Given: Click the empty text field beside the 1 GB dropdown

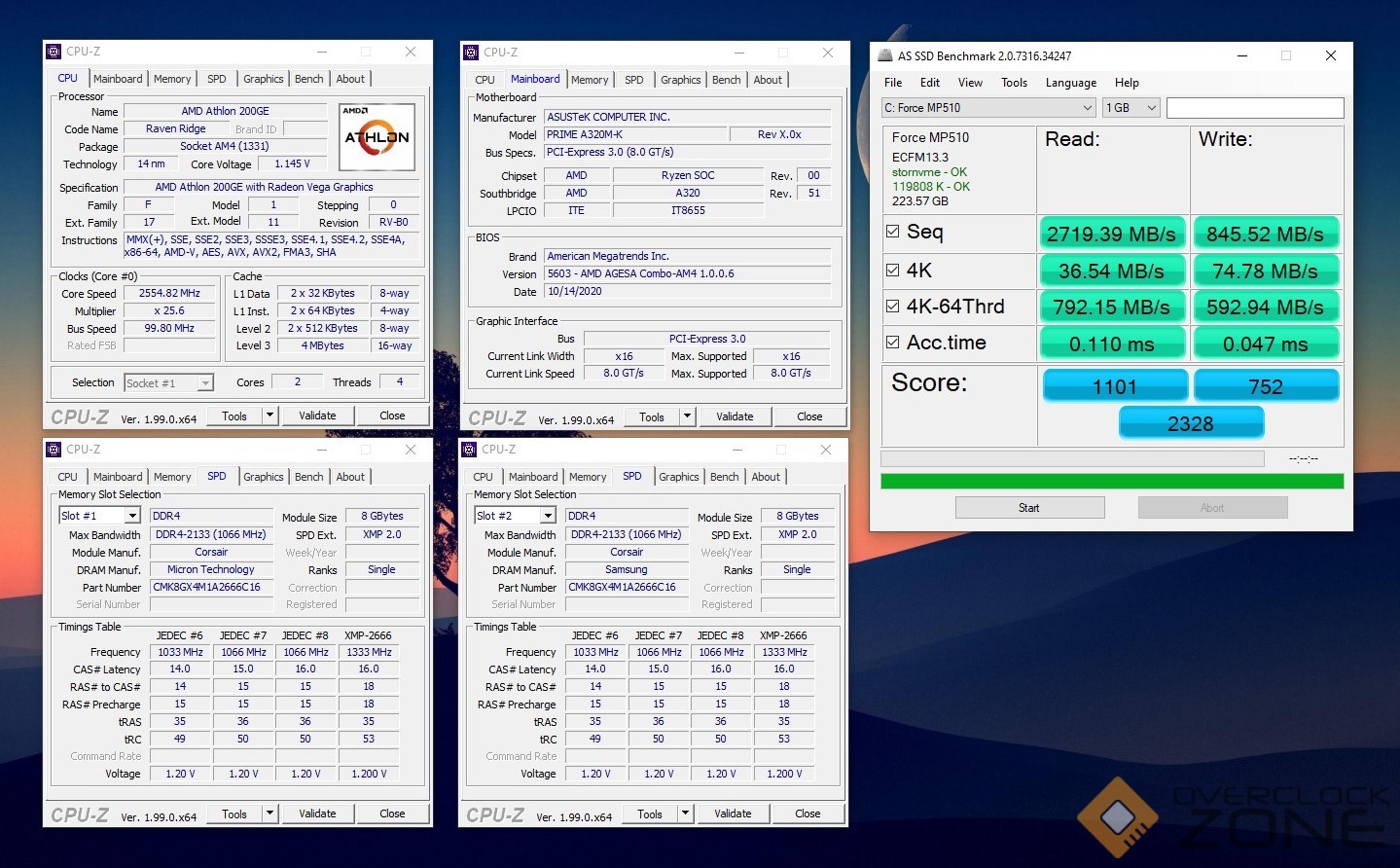Looking at the screenshot, I should [1255, 108].
